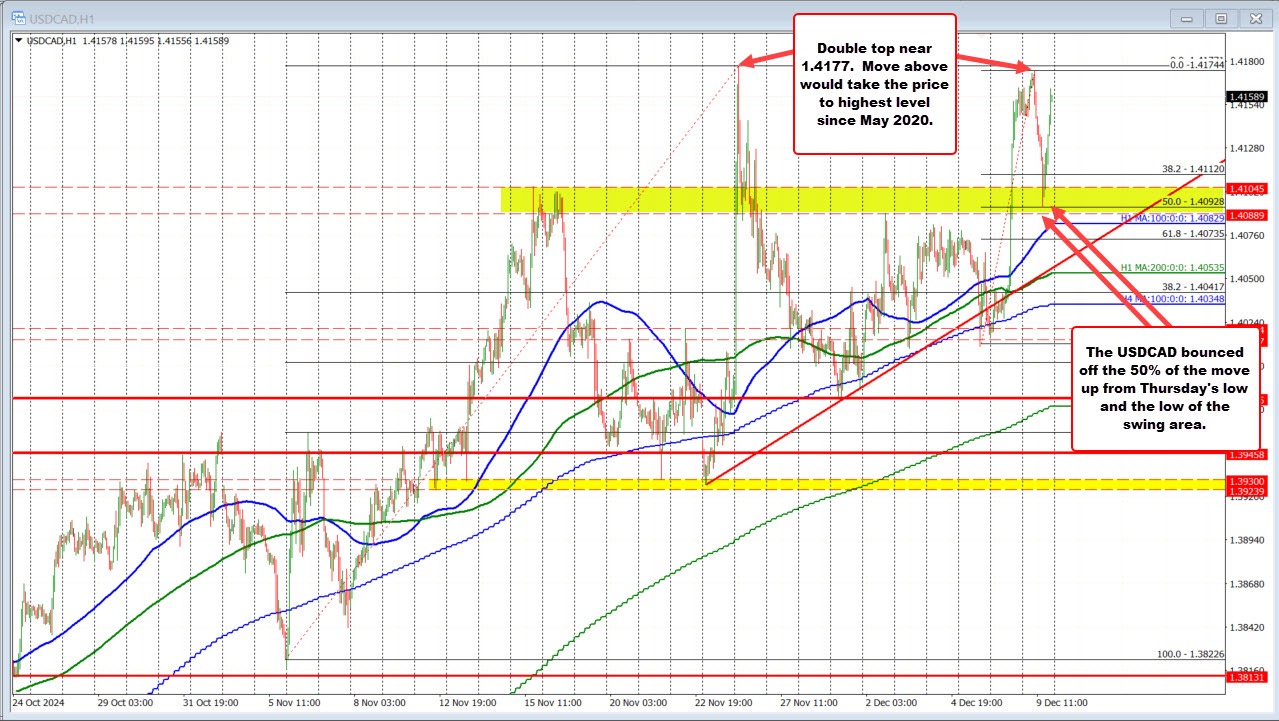1279x721 pixels.
Task: Click the H1 MA:200:0:0: 1.40535 label
Action: tap(1171, 268)
